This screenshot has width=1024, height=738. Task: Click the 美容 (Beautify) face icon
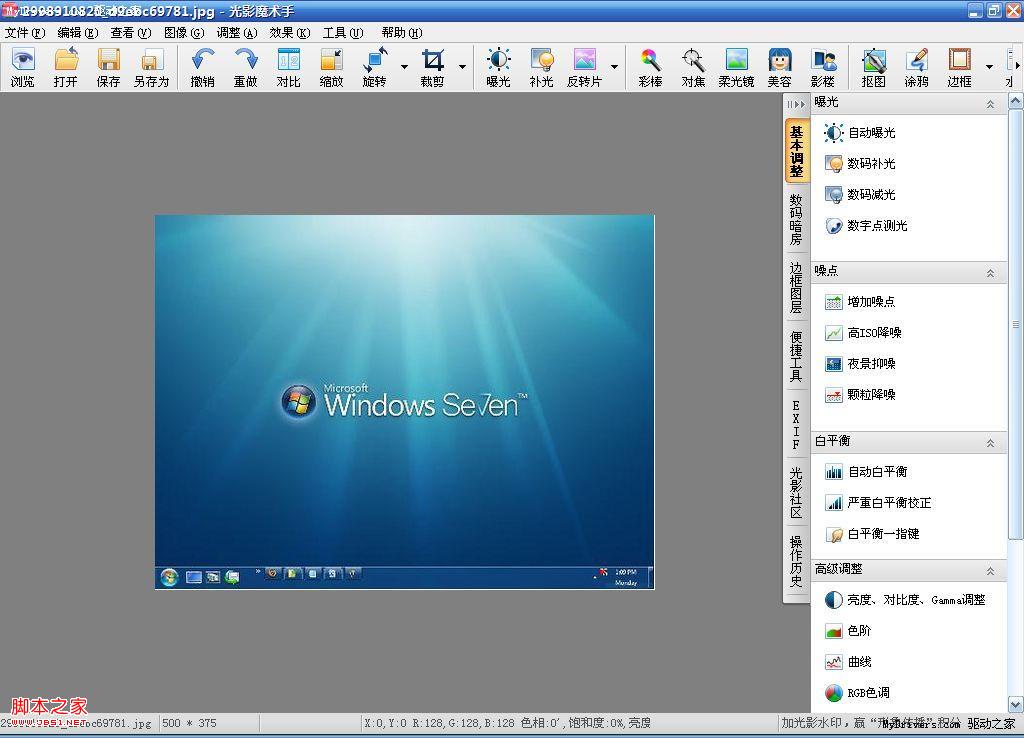[x=780, y=67]
